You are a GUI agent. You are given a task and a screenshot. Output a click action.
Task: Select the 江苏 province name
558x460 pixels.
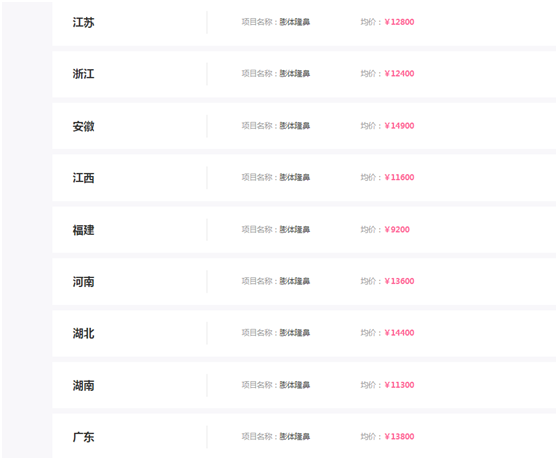(84, 22)
